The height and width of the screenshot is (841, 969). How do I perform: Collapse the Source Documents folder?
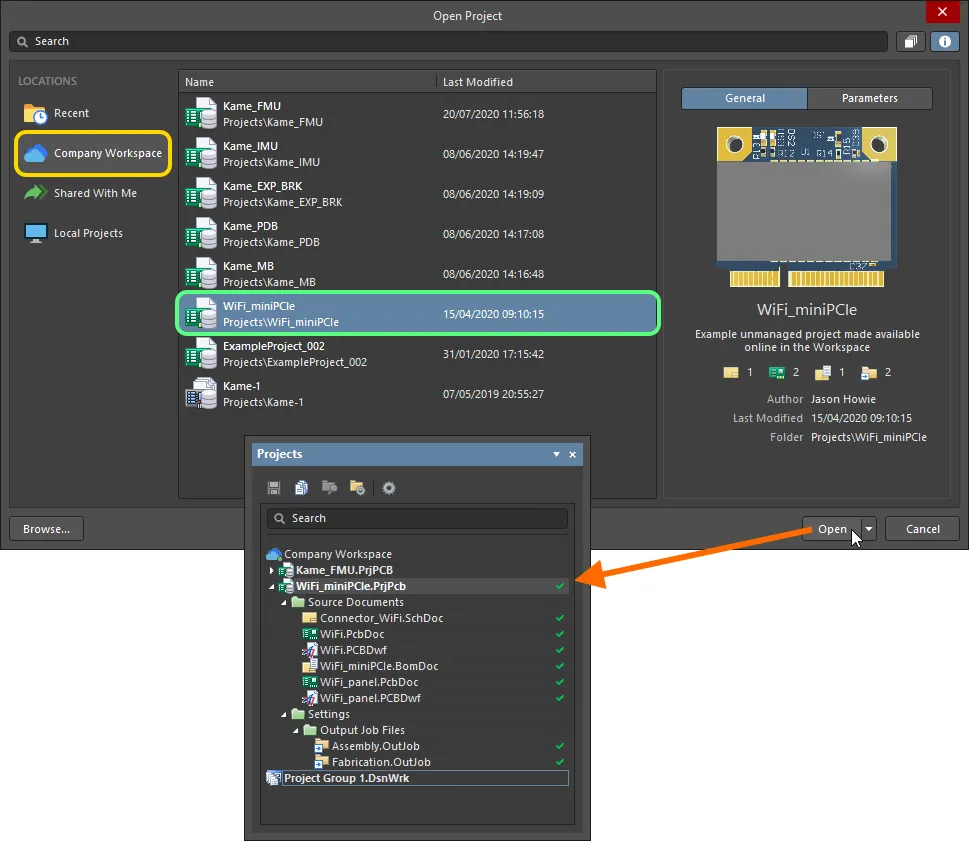[284, 602]
